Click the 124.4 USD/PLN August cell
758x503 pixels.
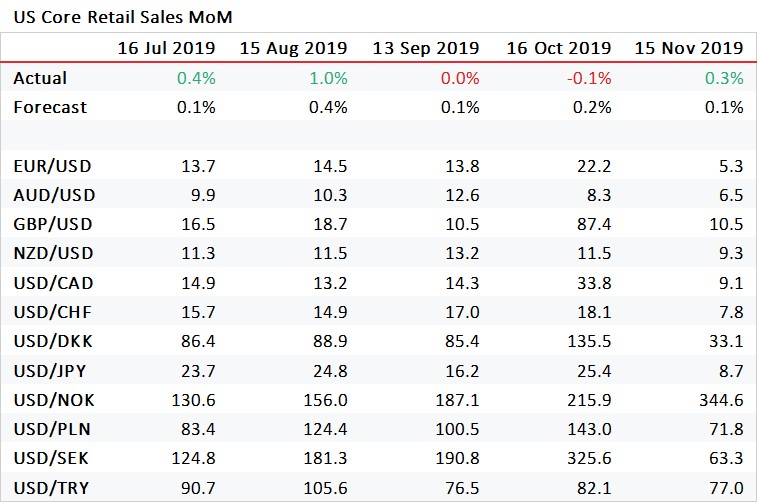[x=325, y=429]
